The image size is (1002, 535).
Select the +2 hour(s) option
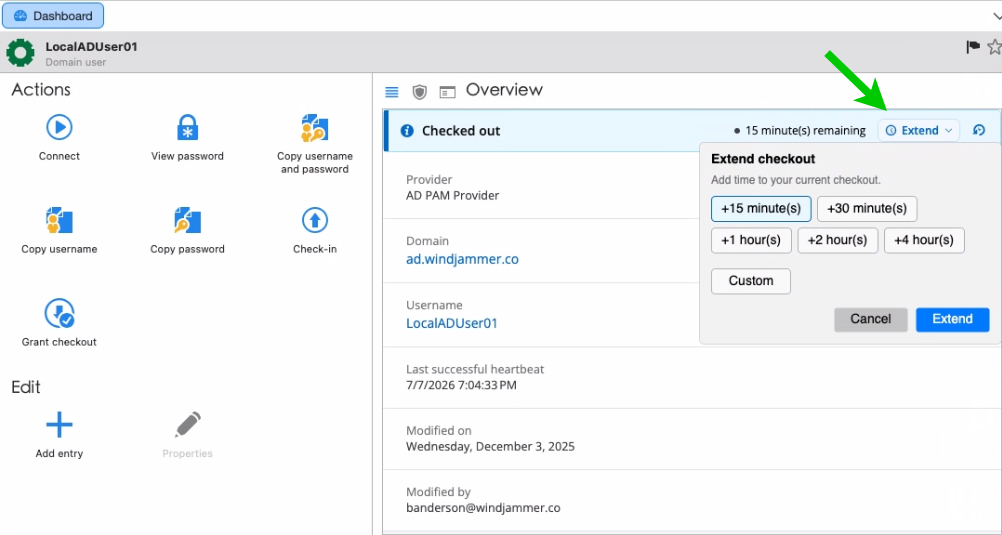(x=837, y=240)
